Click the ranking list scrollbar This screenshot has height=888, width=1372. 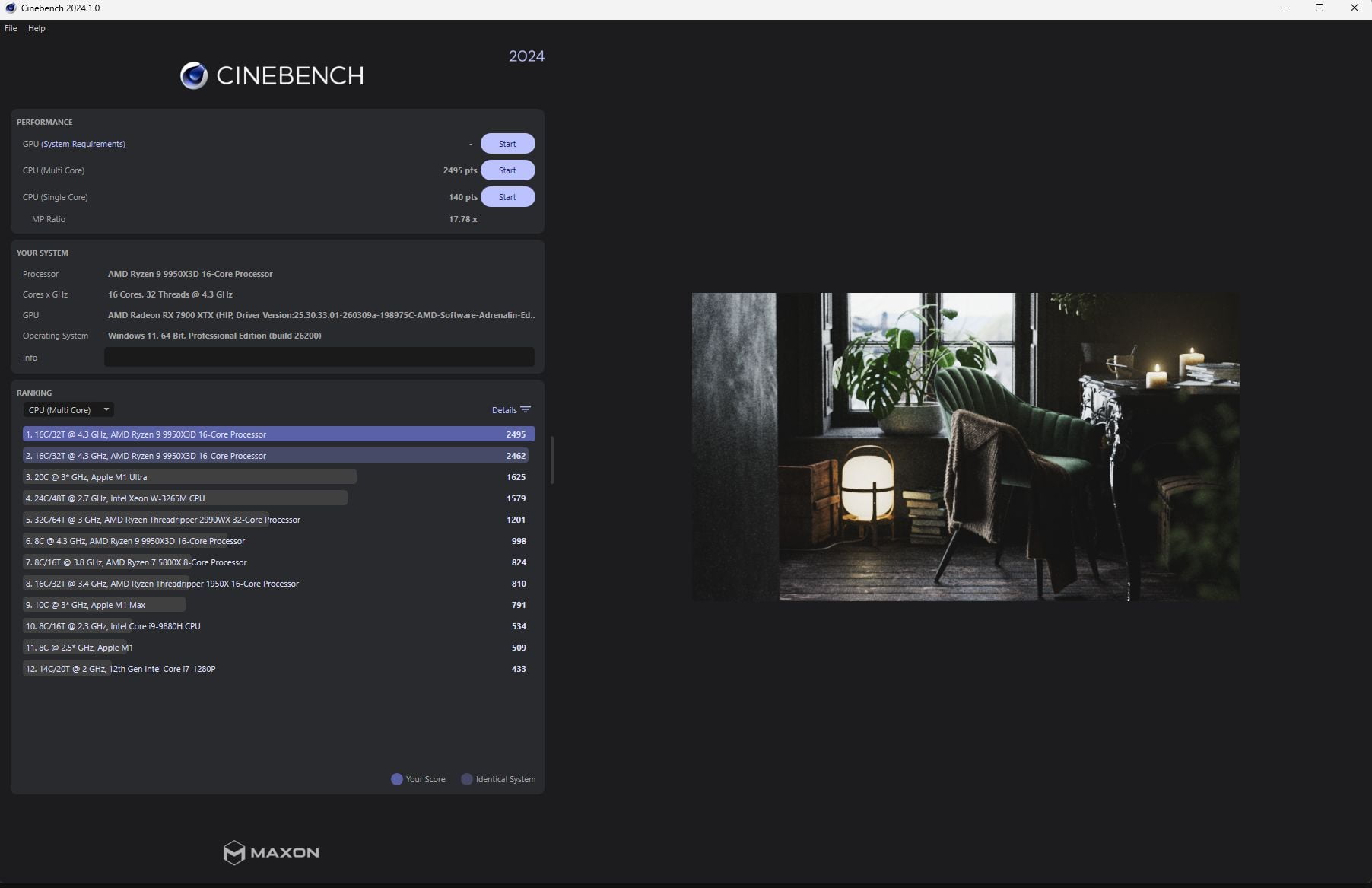coord(551,460)
